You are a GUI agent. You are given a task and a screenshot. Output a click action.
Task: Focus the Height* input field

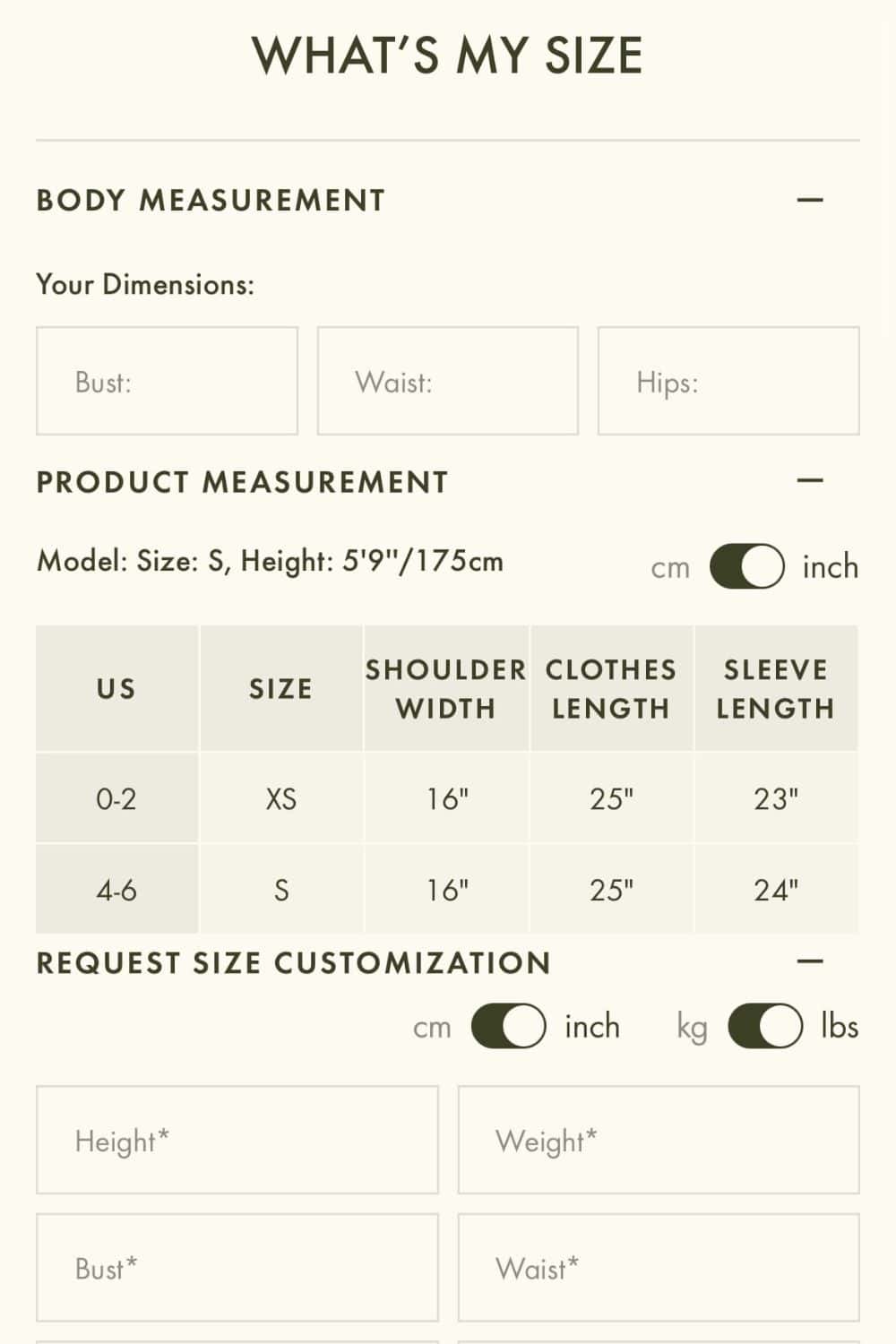[237, 1141]
